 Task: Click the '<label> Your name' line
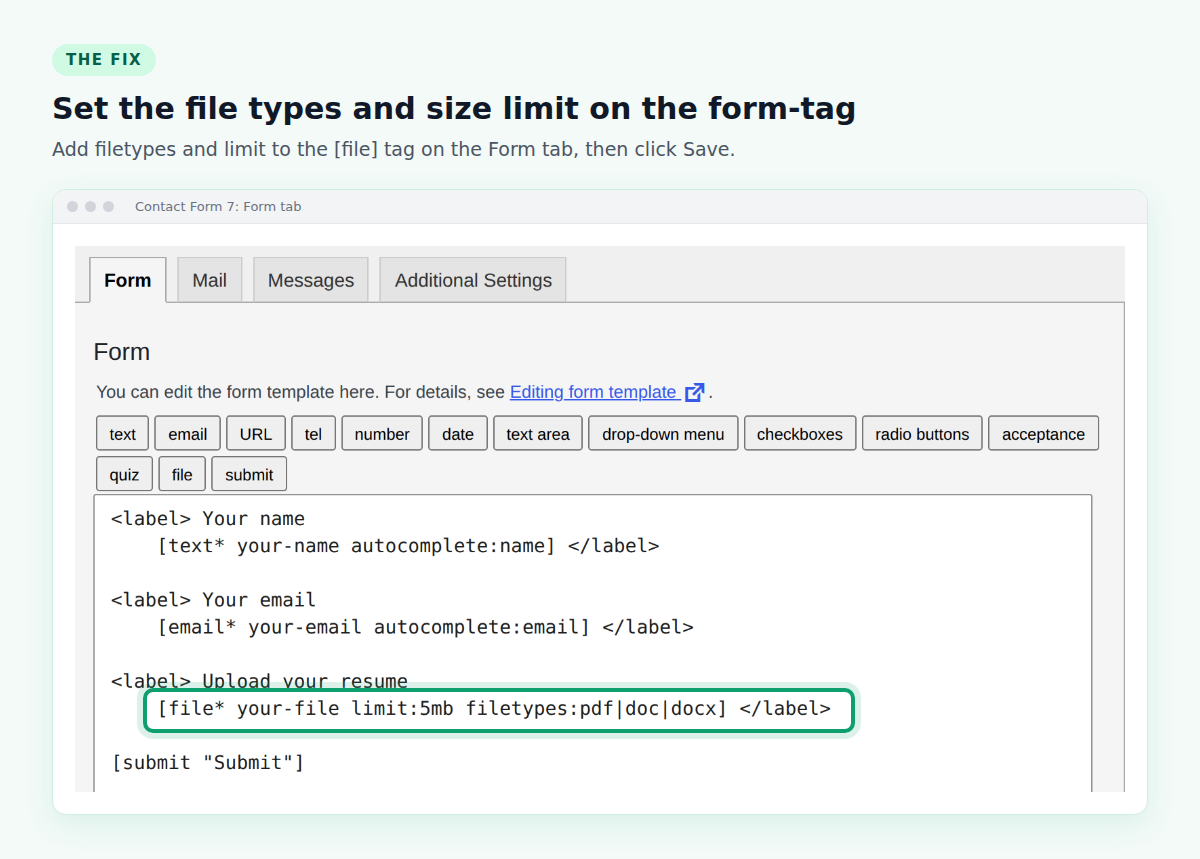[x=208, y=519]
